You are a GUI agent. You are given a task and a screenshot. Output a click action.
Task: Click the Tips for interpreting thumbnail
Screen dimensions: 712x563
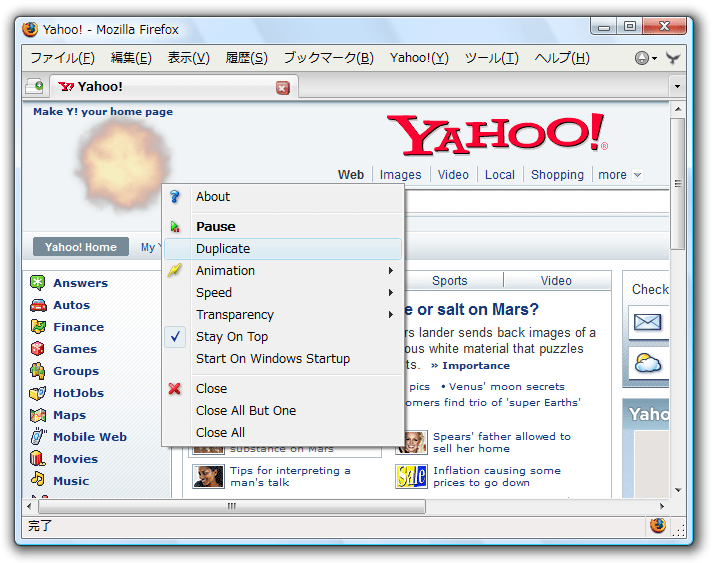click(208, 476)
